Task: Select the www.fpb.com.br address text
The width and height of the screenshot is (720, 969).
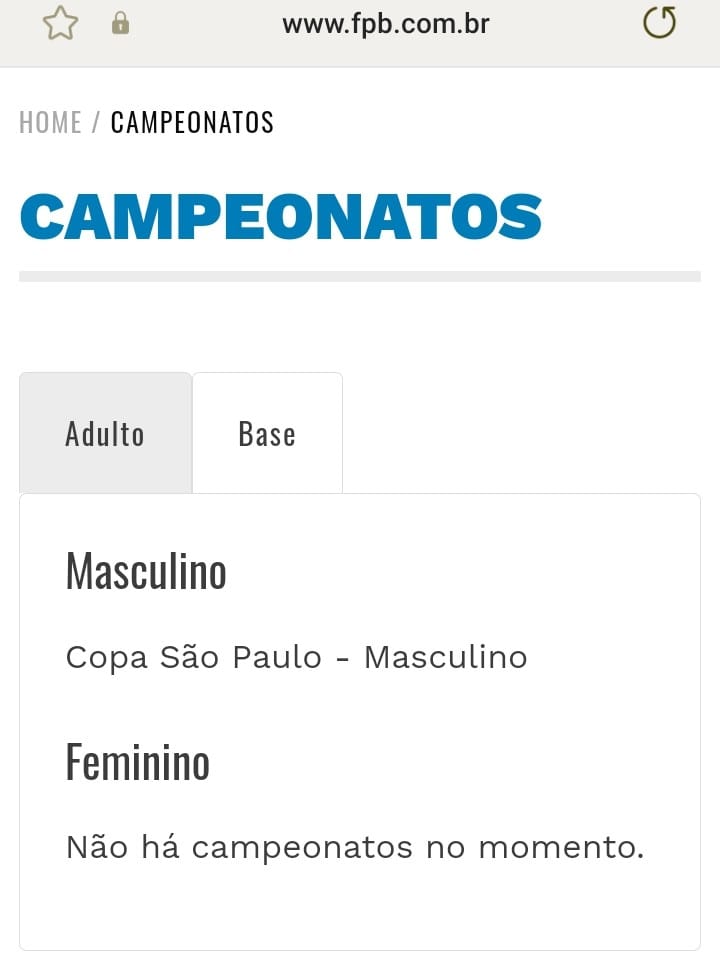Action: [386, 25]
